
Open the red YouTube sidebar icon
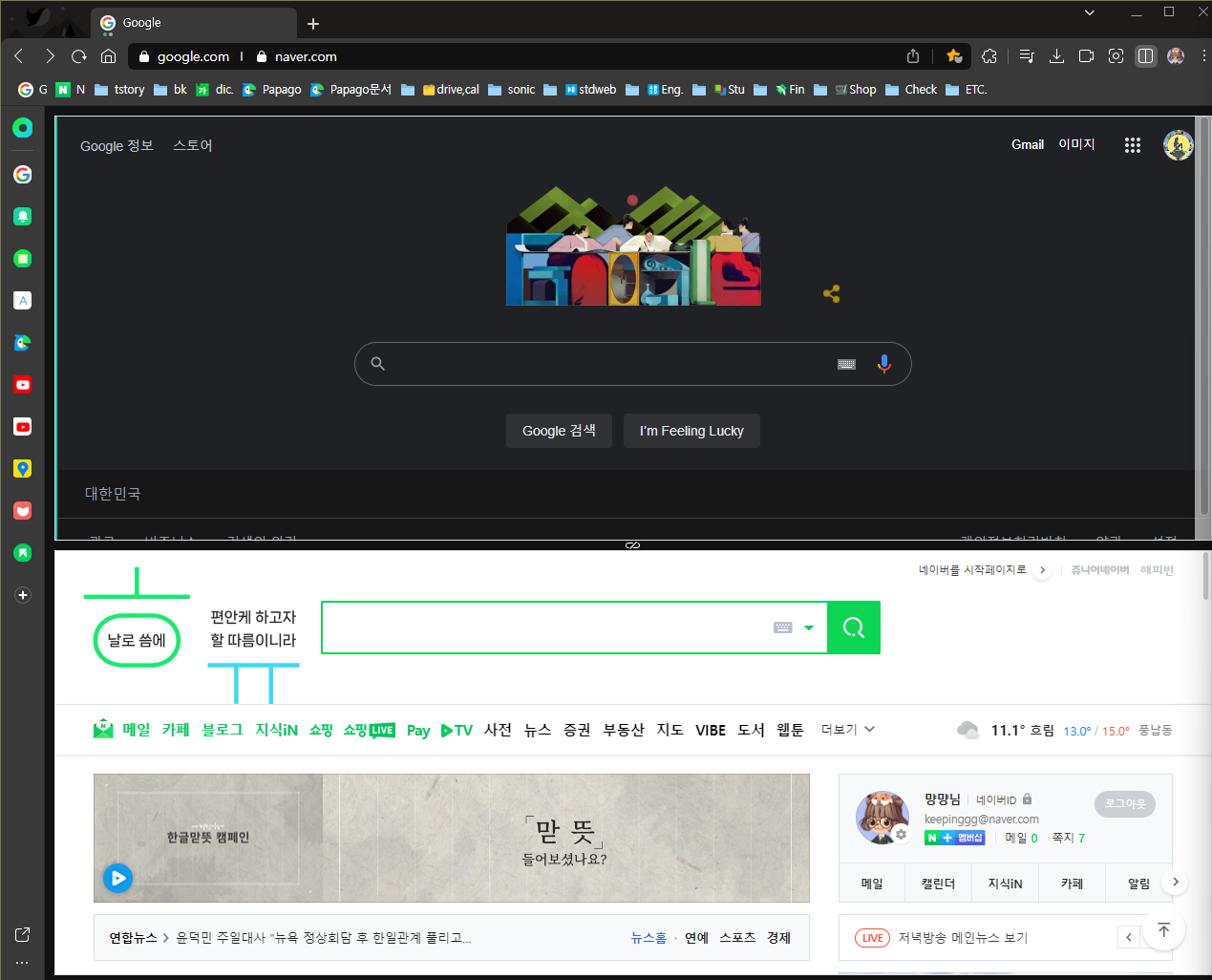pyautogui.click(x=23, y=385)
